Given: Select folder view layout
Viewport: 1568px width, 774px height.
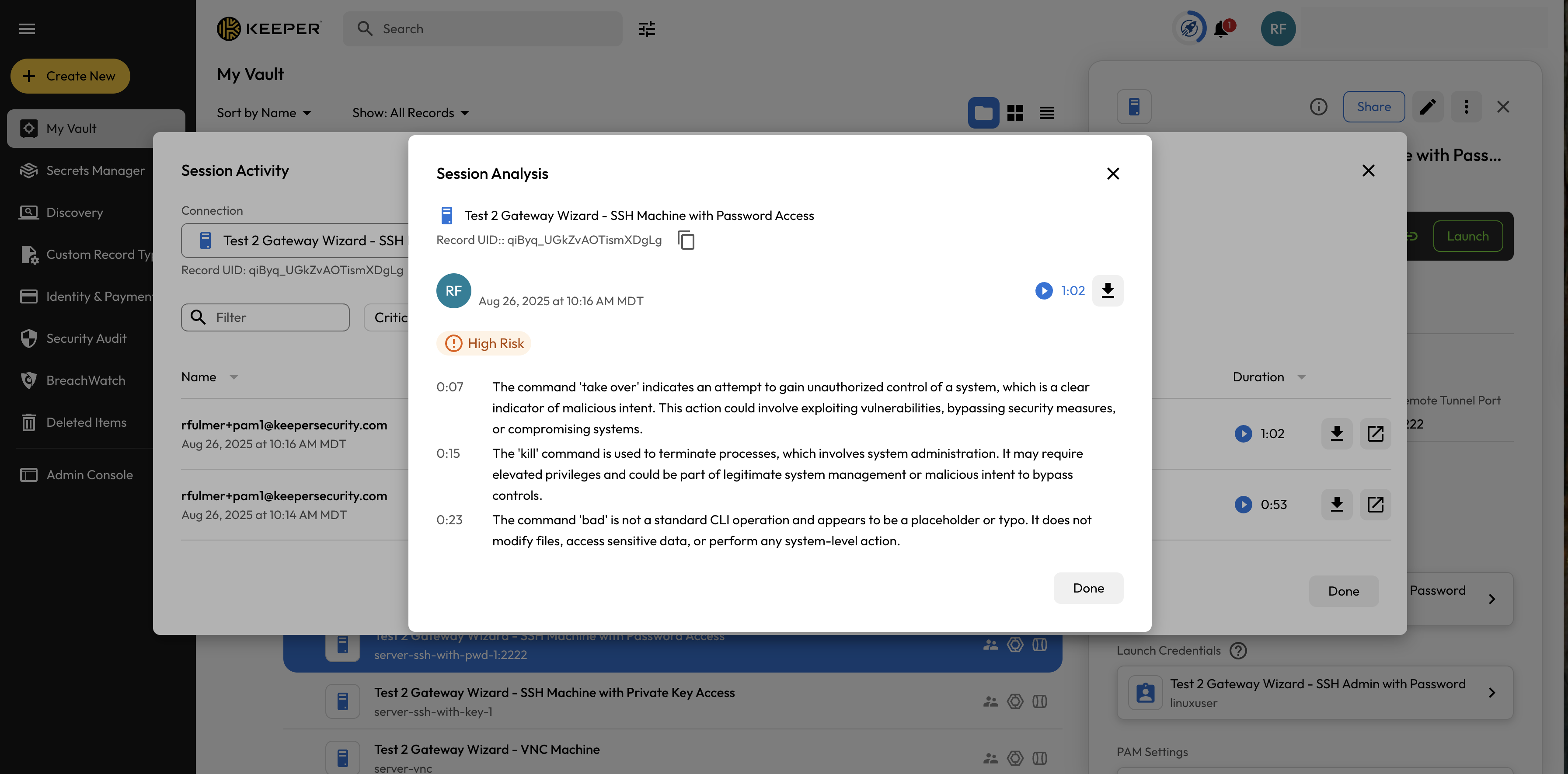Looking at the screenshot, I should pyautogui.click(x=983, y=113).
